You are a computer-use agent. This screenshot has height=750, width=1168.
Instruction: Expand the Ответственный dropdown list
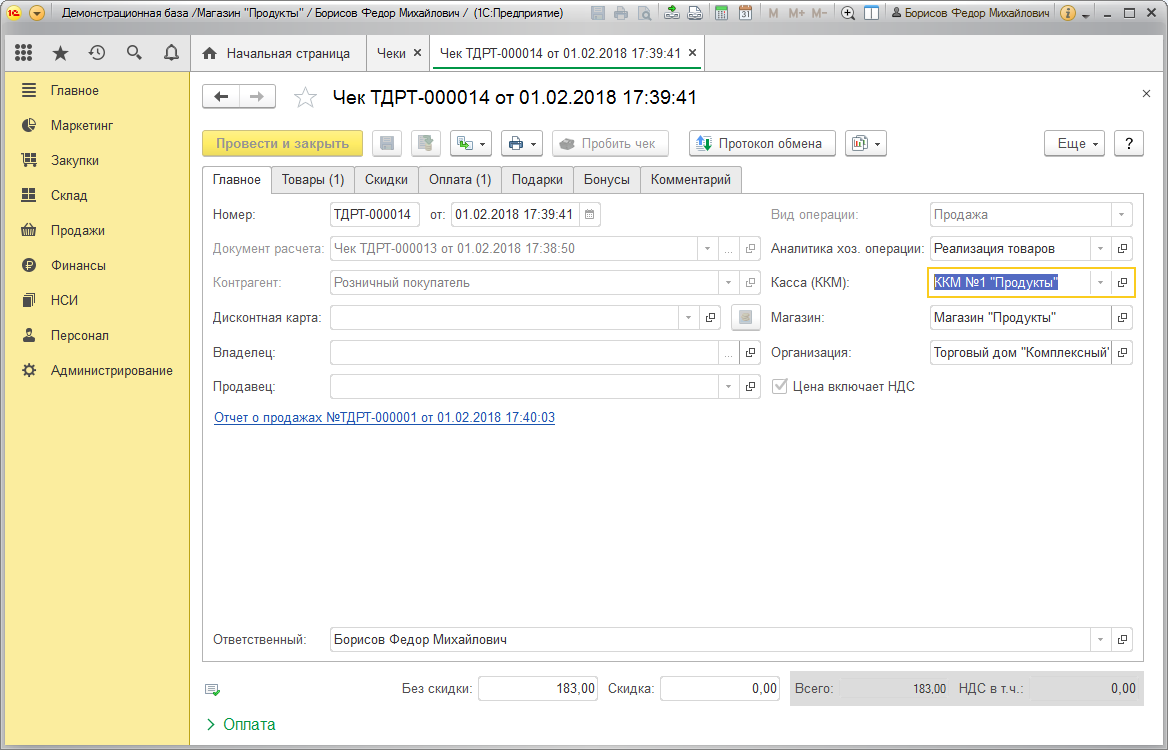click(x=1100, y=640)
